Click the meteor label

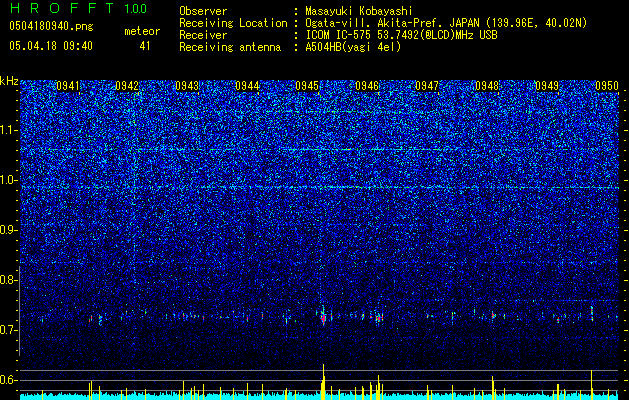(x=142, y=31)
